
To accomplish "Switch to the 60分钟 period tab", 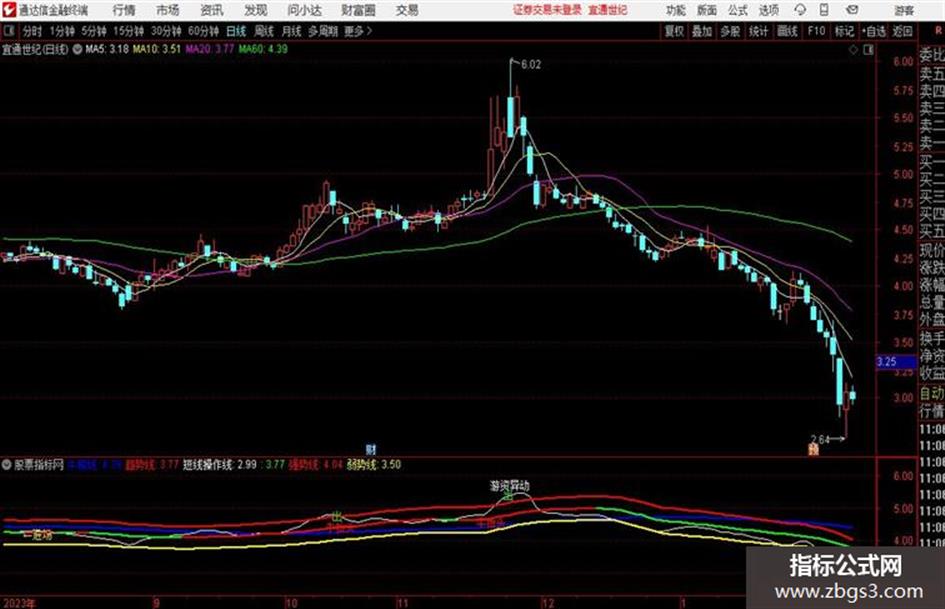I will 203,31.
